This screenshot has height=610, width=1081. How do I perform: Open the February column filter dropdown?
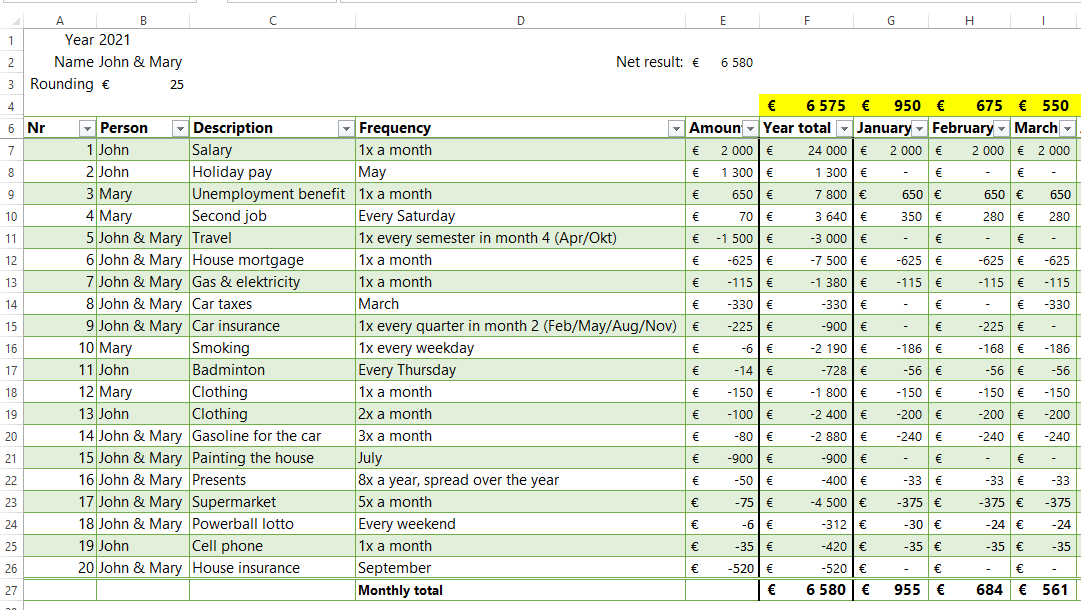[1002, 129]
